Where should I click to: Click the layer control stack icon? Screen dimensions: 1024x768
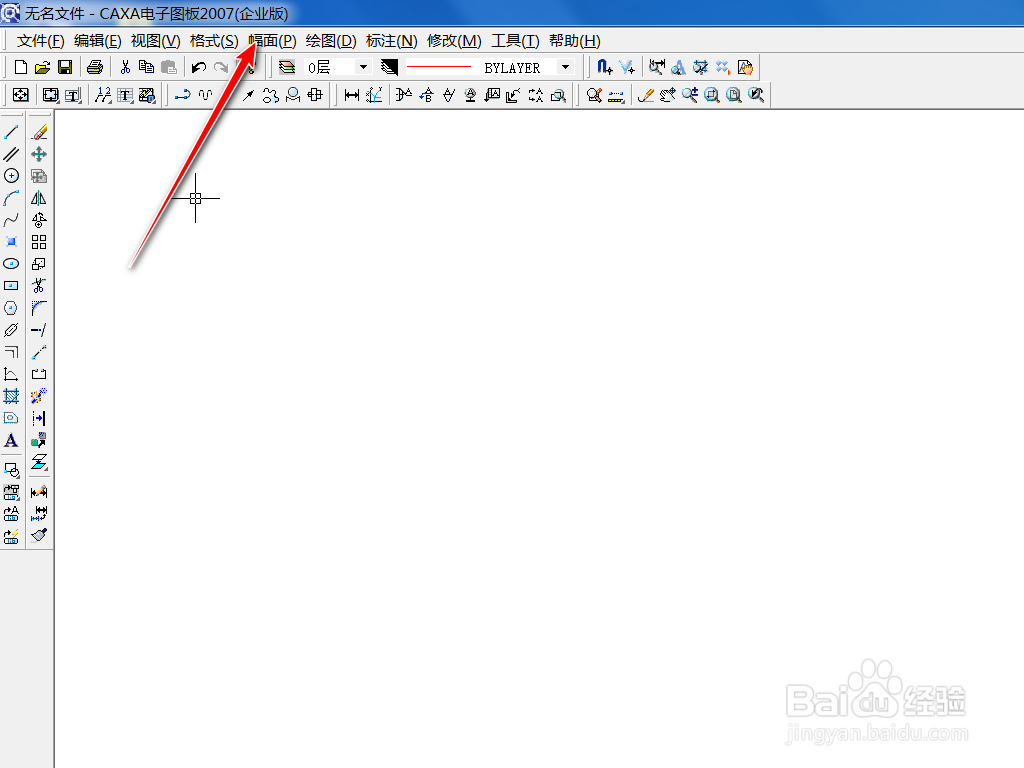[287, 67]
